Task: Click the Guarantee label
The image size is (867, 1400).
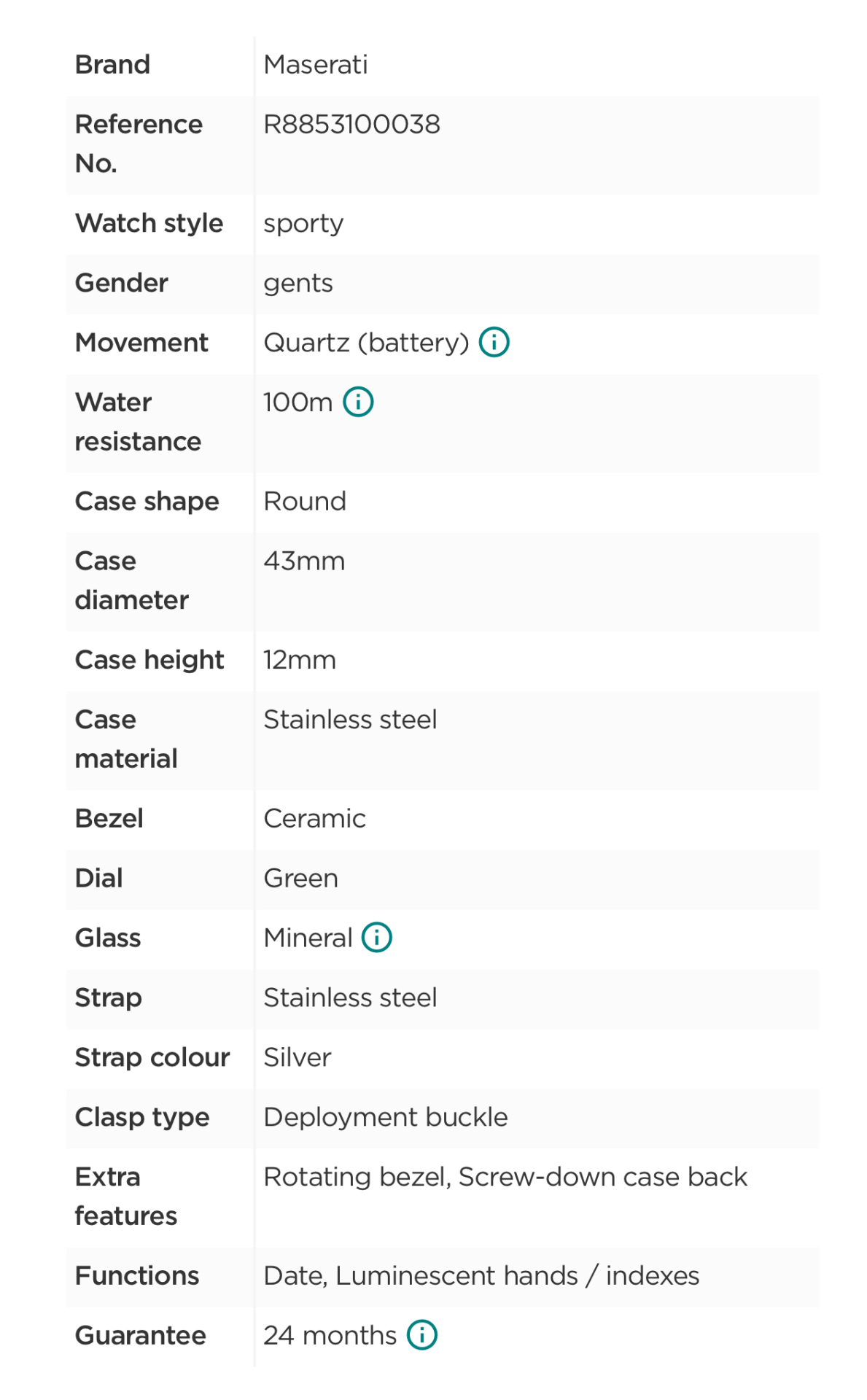Action: [140, 1336]
